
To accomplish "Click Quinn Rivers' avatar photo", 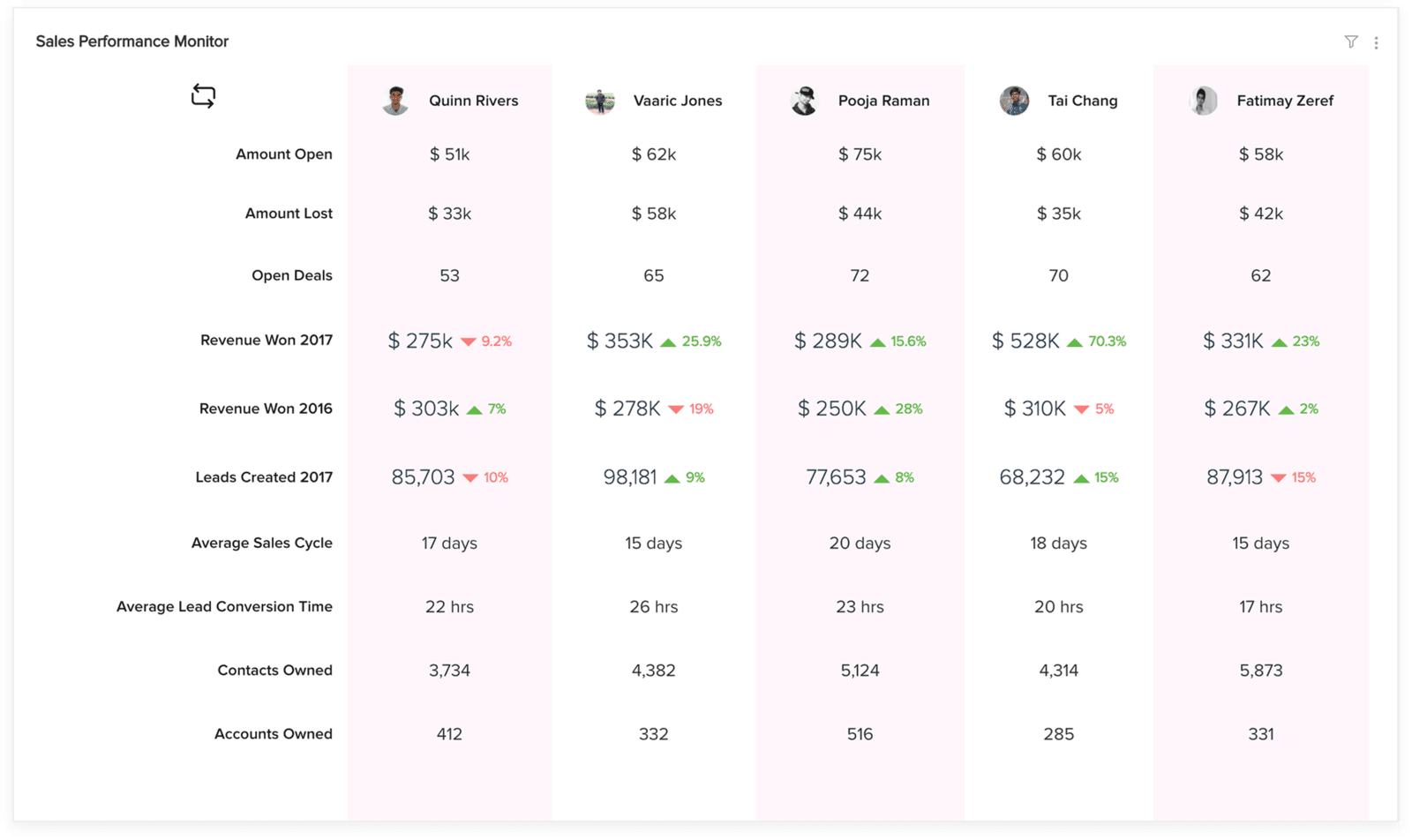I will click(395, 101).
